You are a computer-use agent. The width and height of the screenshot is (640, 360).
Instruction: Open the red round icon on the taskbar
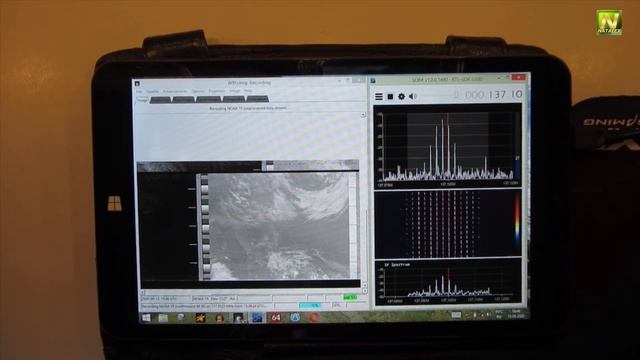pos(313,318)
